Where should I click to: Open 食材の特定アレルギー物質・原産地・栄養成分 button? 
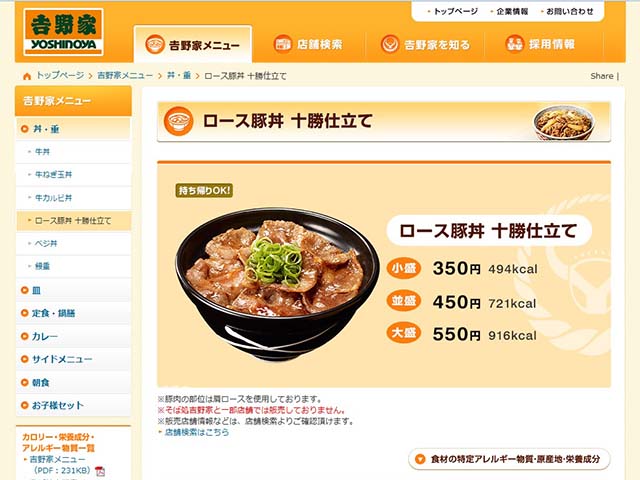click(509, 460)
